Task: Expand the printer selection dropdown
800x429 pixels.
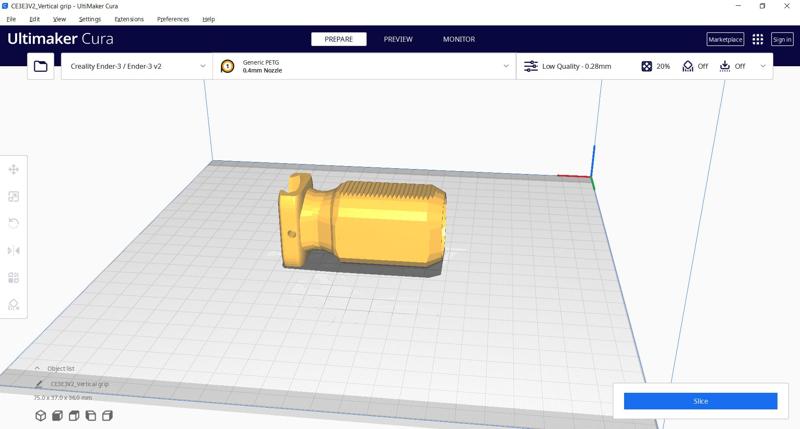Action: (203, 66)
